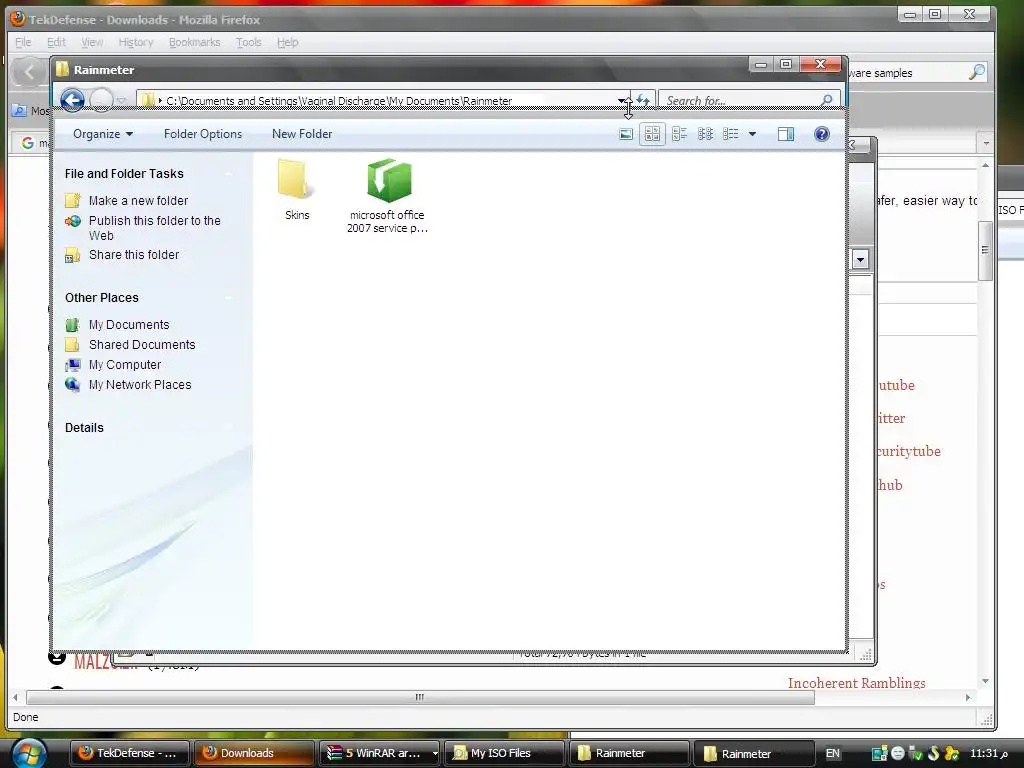Toggle the preview pane layout button
The width and height of the screenshot is (1024, 768).
tap(786, 135)
